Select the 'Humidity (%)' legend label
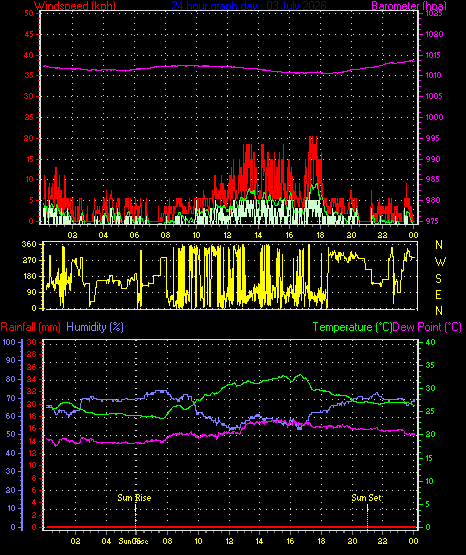This screenshot has height=555, width=466. [95, 327]
